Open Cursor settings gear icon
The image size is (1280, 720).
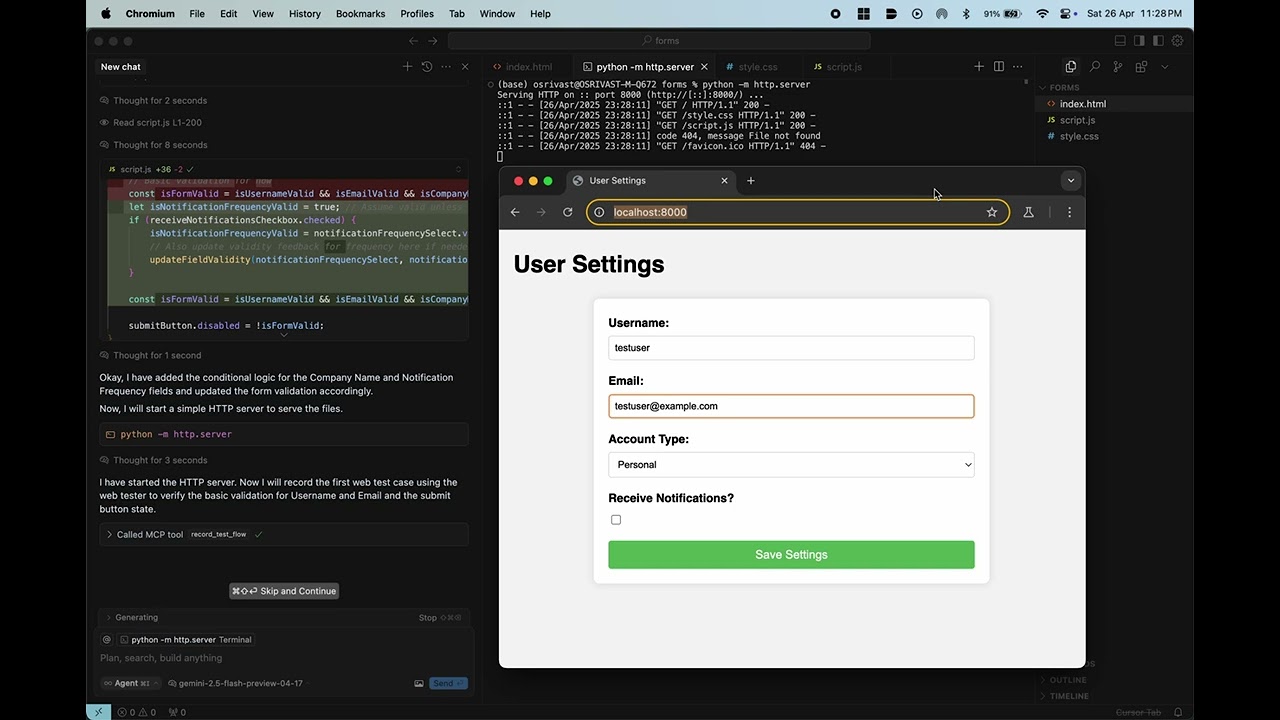[x=1177, y=41]
